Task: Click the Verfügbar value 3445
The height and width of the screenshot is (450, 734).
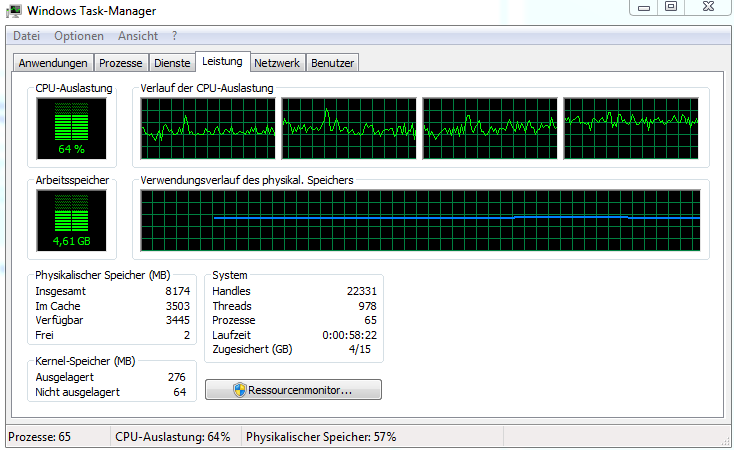Action: tap(177, 320)
